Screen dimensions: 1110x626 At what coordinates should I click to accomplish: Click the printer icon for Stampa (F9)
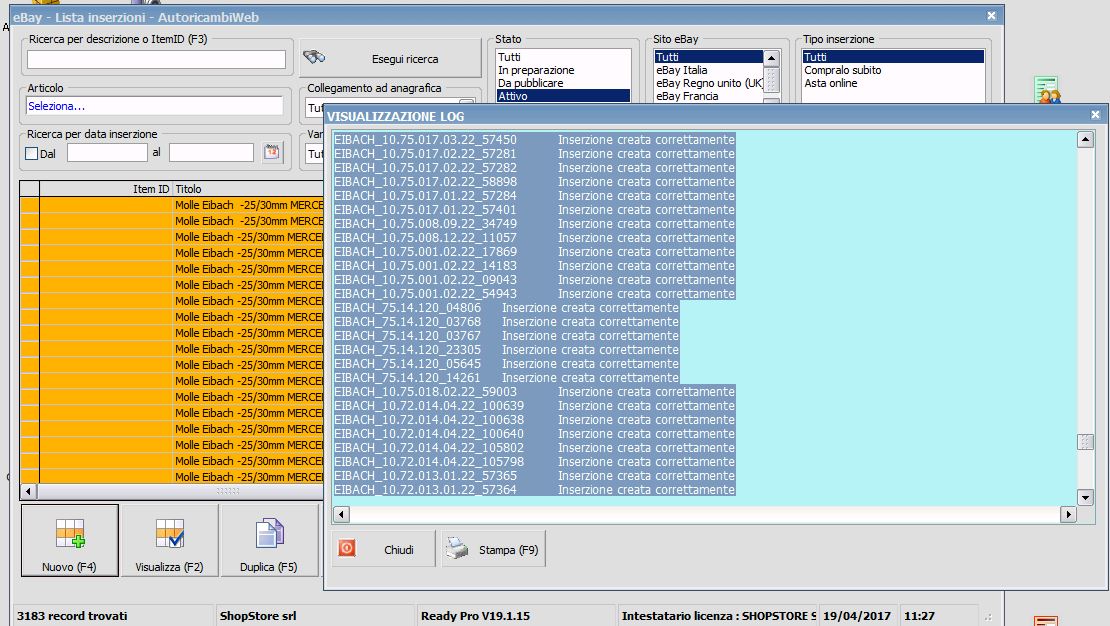point(457,548)
